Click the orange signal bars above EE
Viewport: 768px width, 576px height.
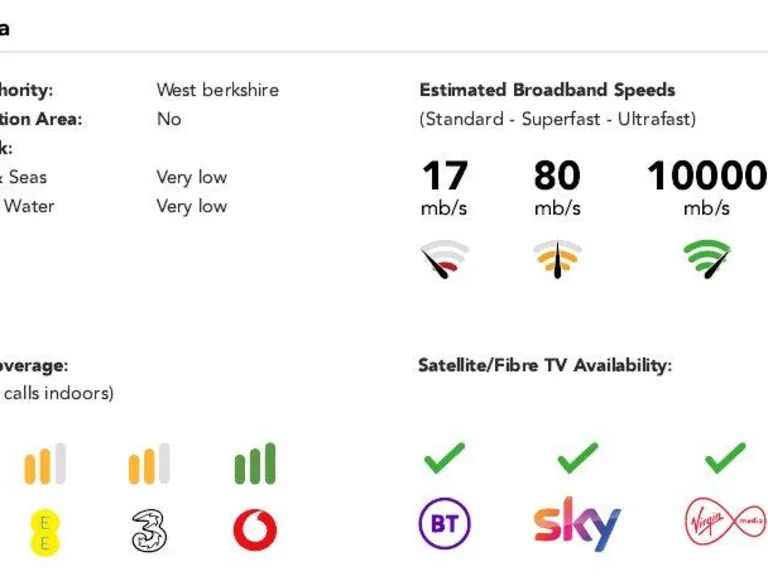click(45, 463)
